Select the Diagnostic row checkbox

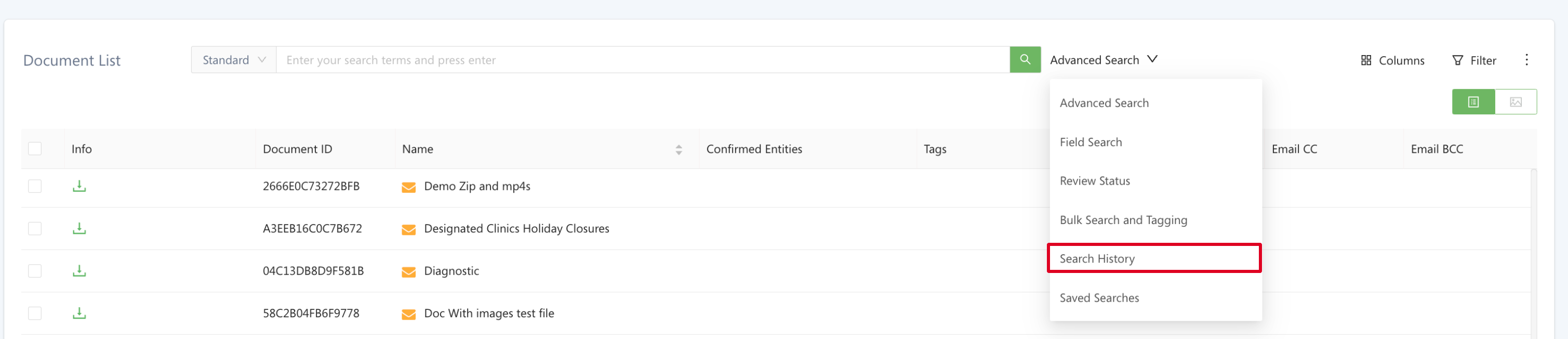point(35,271)
